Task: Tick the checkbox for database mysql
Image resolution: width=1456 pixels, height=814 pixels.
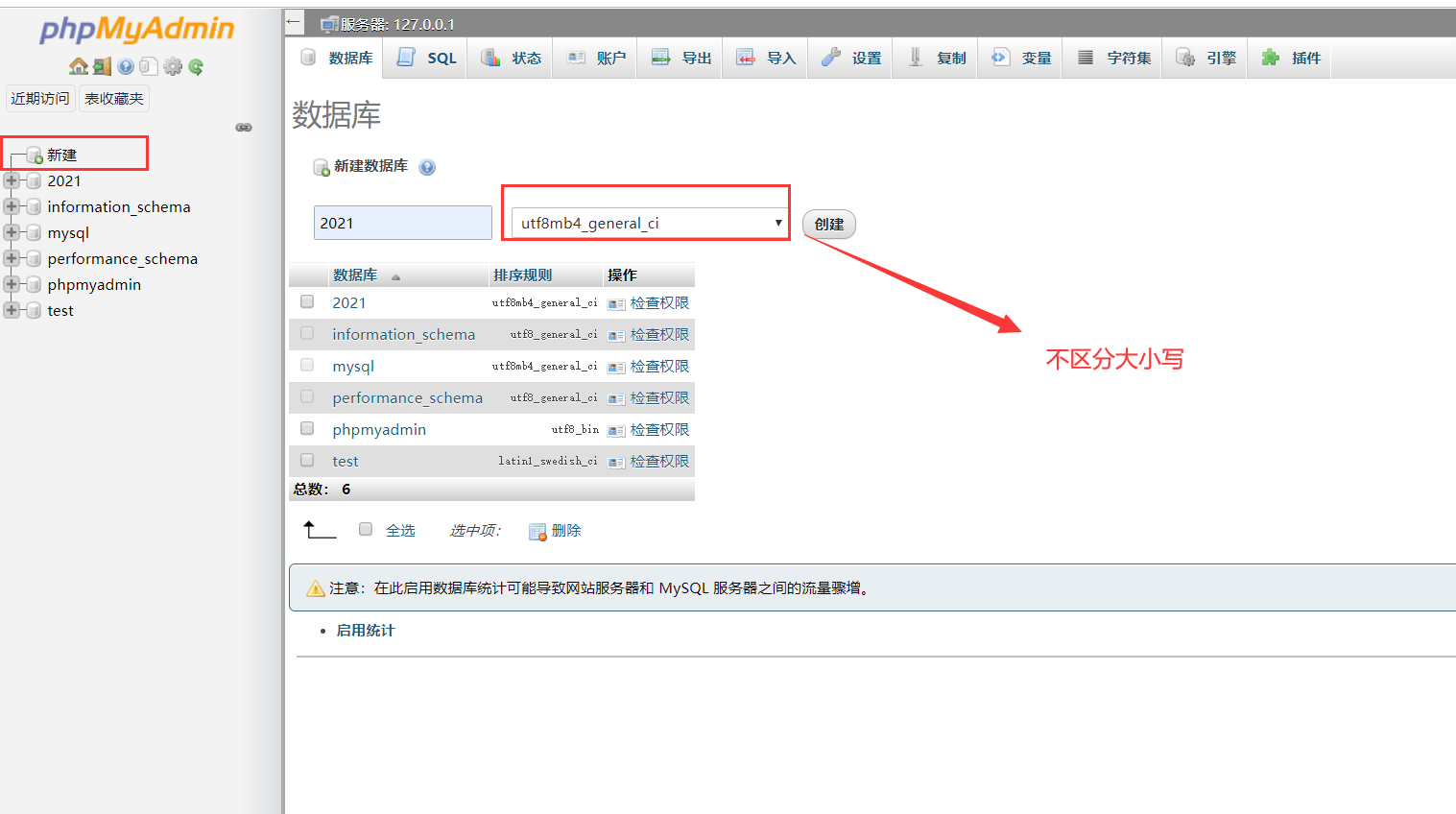Action: [307, 365]
